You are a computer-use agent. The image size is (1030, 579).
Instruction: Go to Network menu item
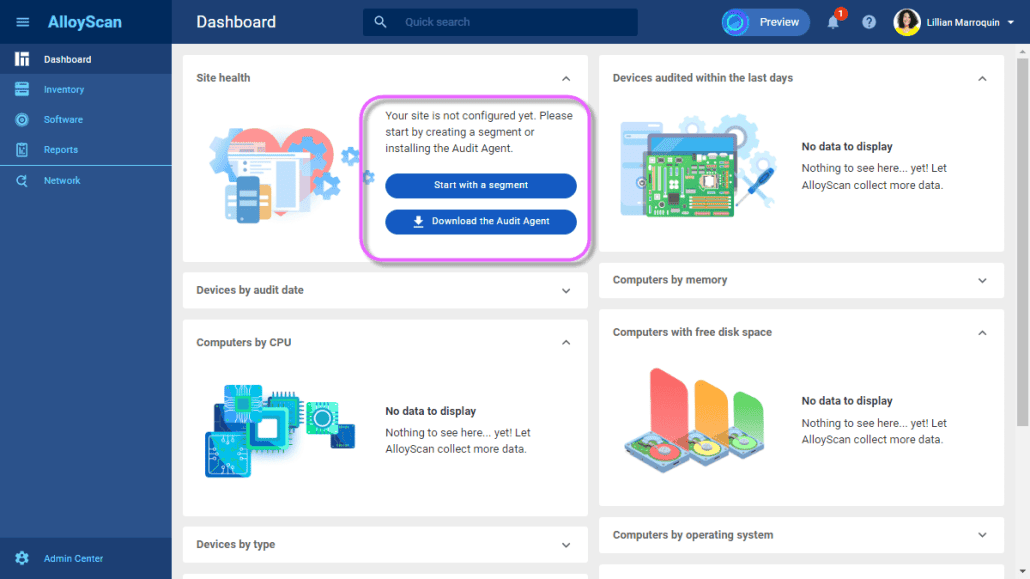[x=86, y=181]
